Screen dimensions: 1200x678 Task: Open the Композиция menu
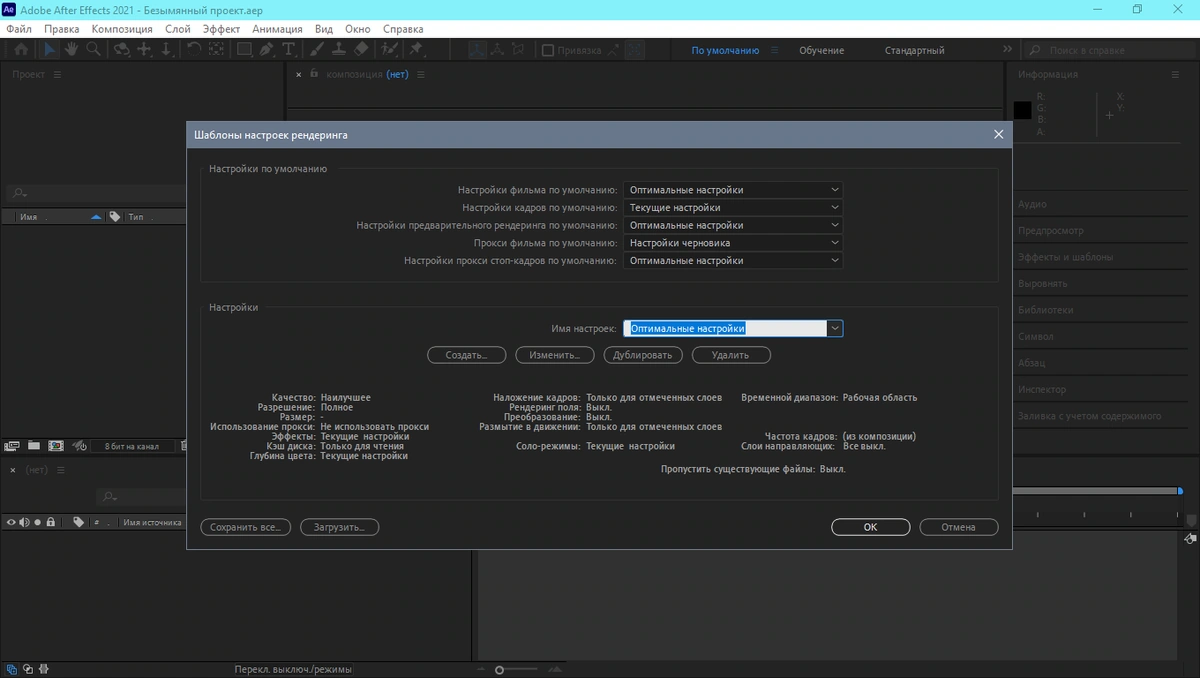tap(122, 29)
